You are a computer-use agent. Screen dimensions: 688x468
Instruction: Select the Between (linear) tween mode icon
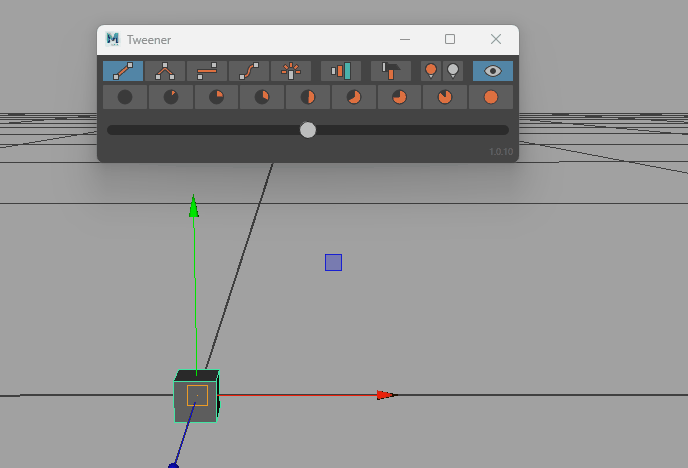pos(123,71)
